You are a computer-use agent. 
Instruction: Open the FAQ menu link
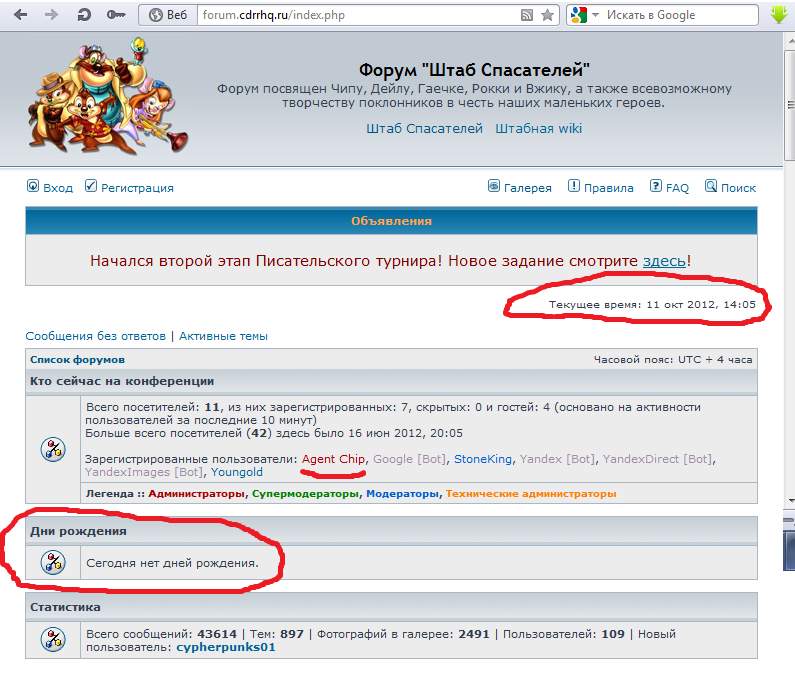pos(677,188)
